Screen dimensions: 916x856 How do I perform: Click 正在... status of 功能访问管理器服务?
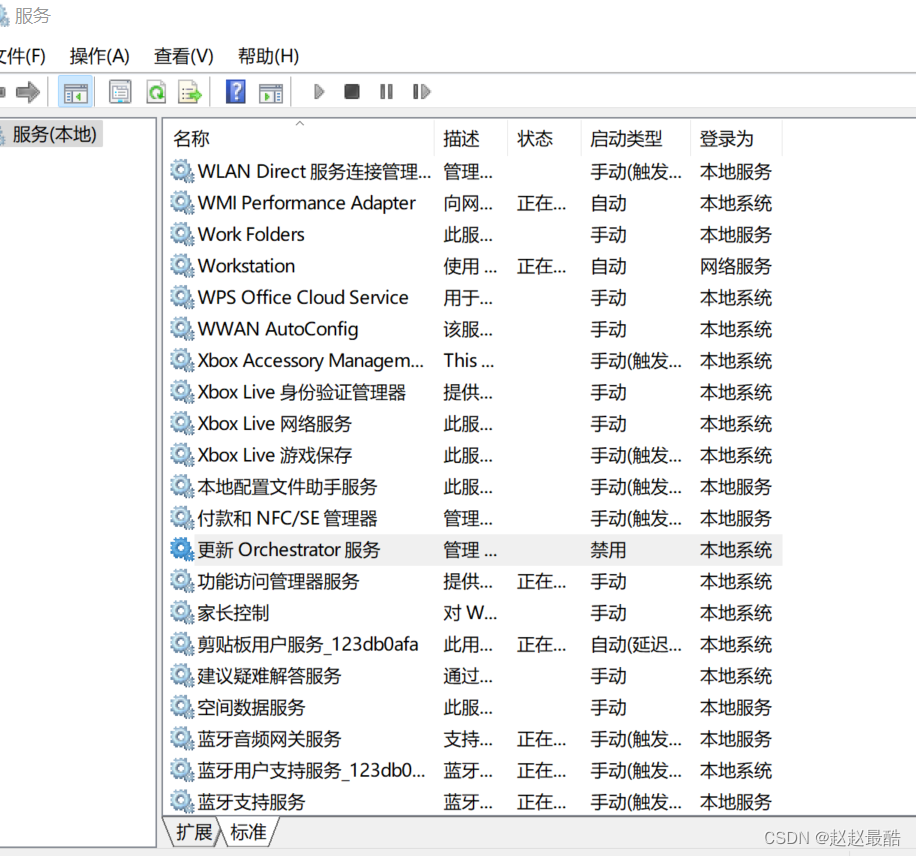click(x=541, y=581)
